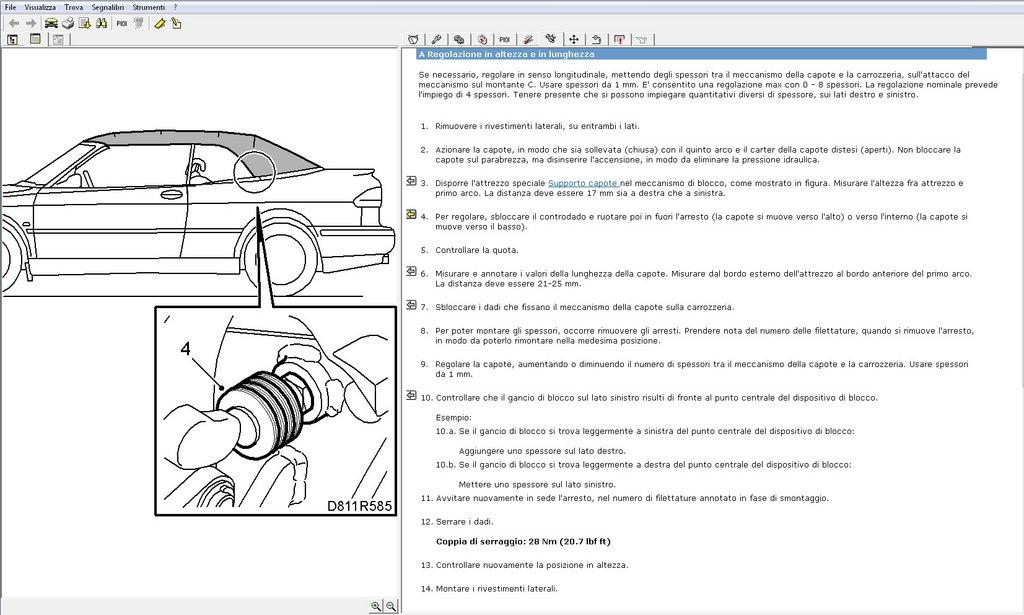
Task: Open the File menu
Action: (10, 7)
